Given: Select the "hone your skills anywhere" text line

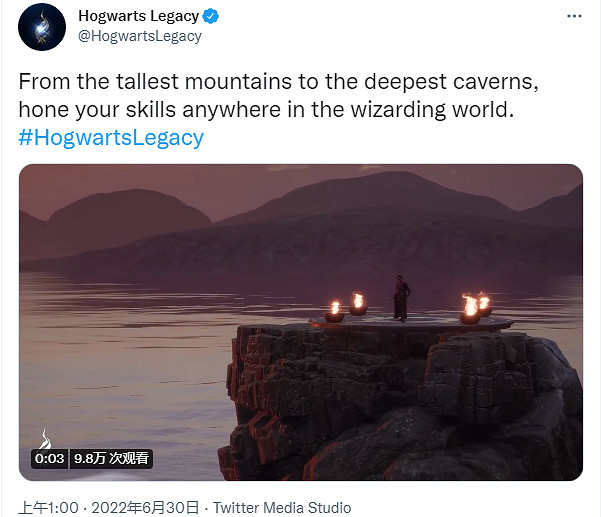Looking at the screenshot, I should click(x=266, y=110).
